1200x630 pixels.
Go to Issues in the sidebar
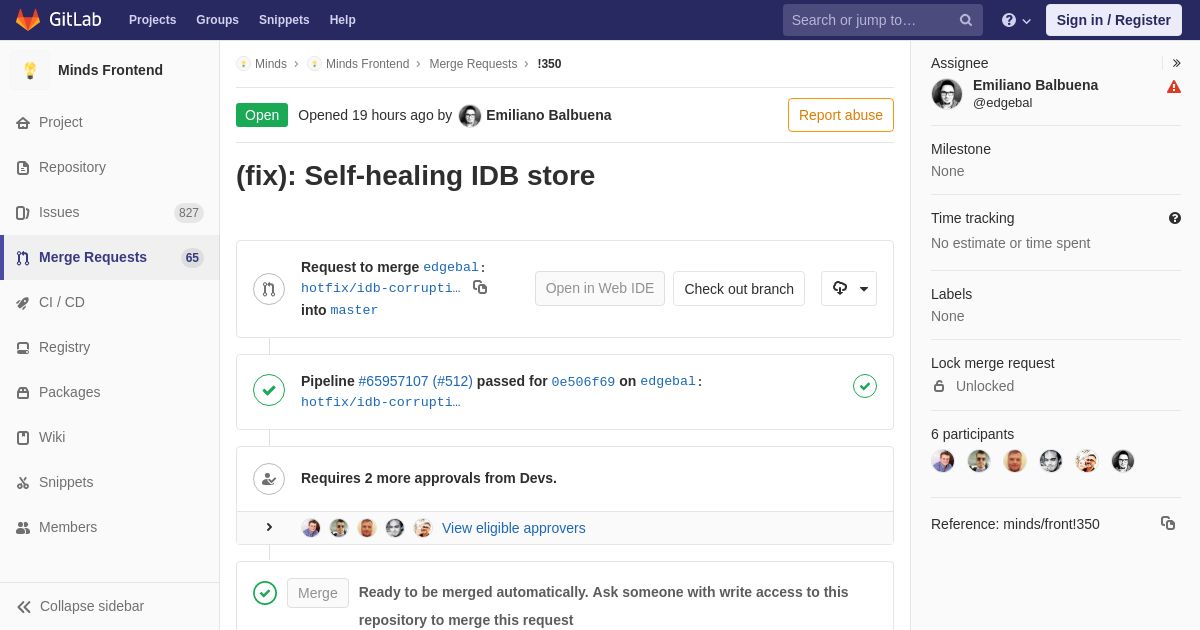click(x=59, y=212)
